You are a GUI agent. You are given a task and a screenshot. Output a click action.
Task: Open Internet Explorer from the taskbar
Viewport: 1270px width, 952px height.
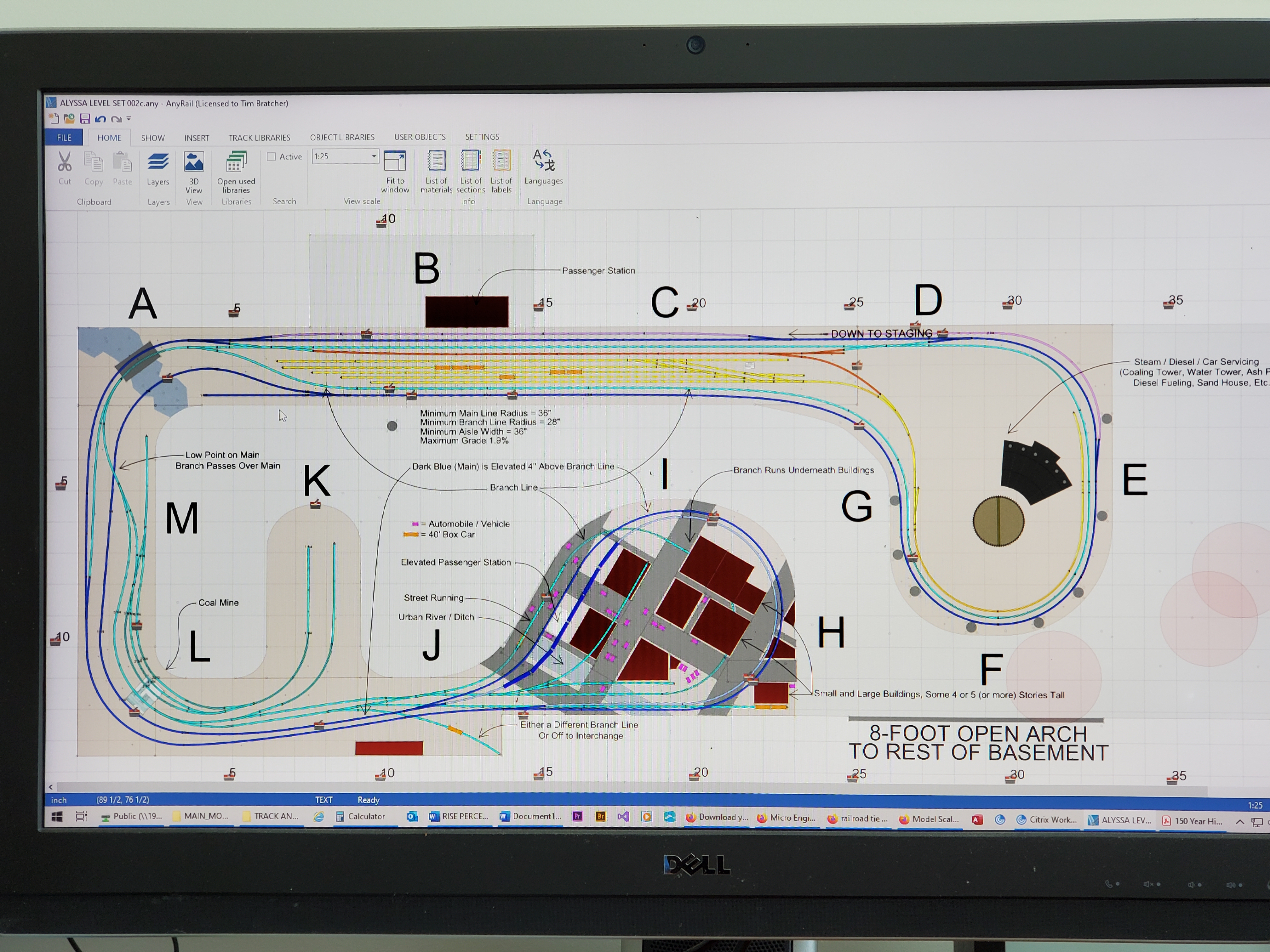pyautogui.click(x=319, y=817)
